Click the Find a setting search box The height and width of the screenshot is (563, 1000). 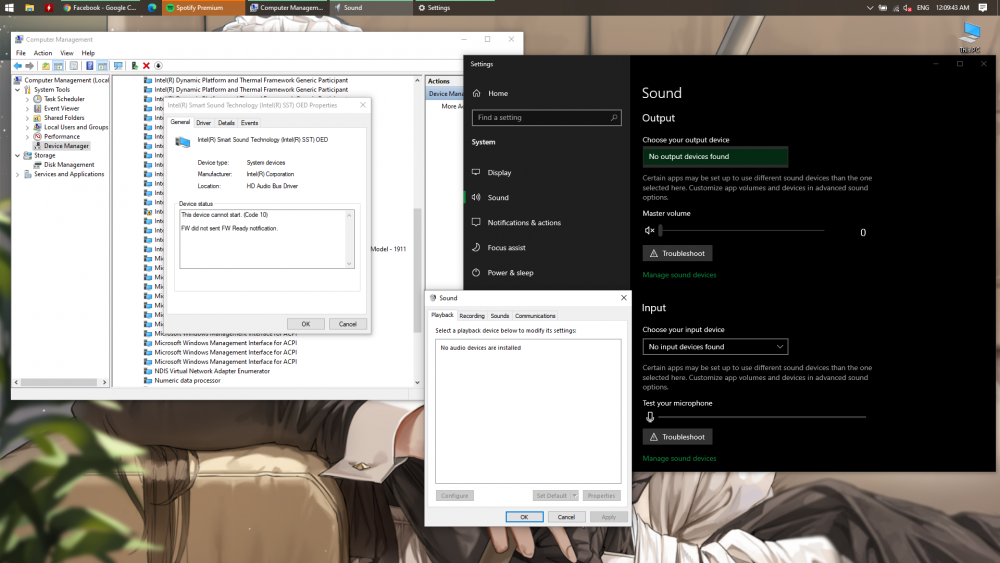(x=547, y=117)
